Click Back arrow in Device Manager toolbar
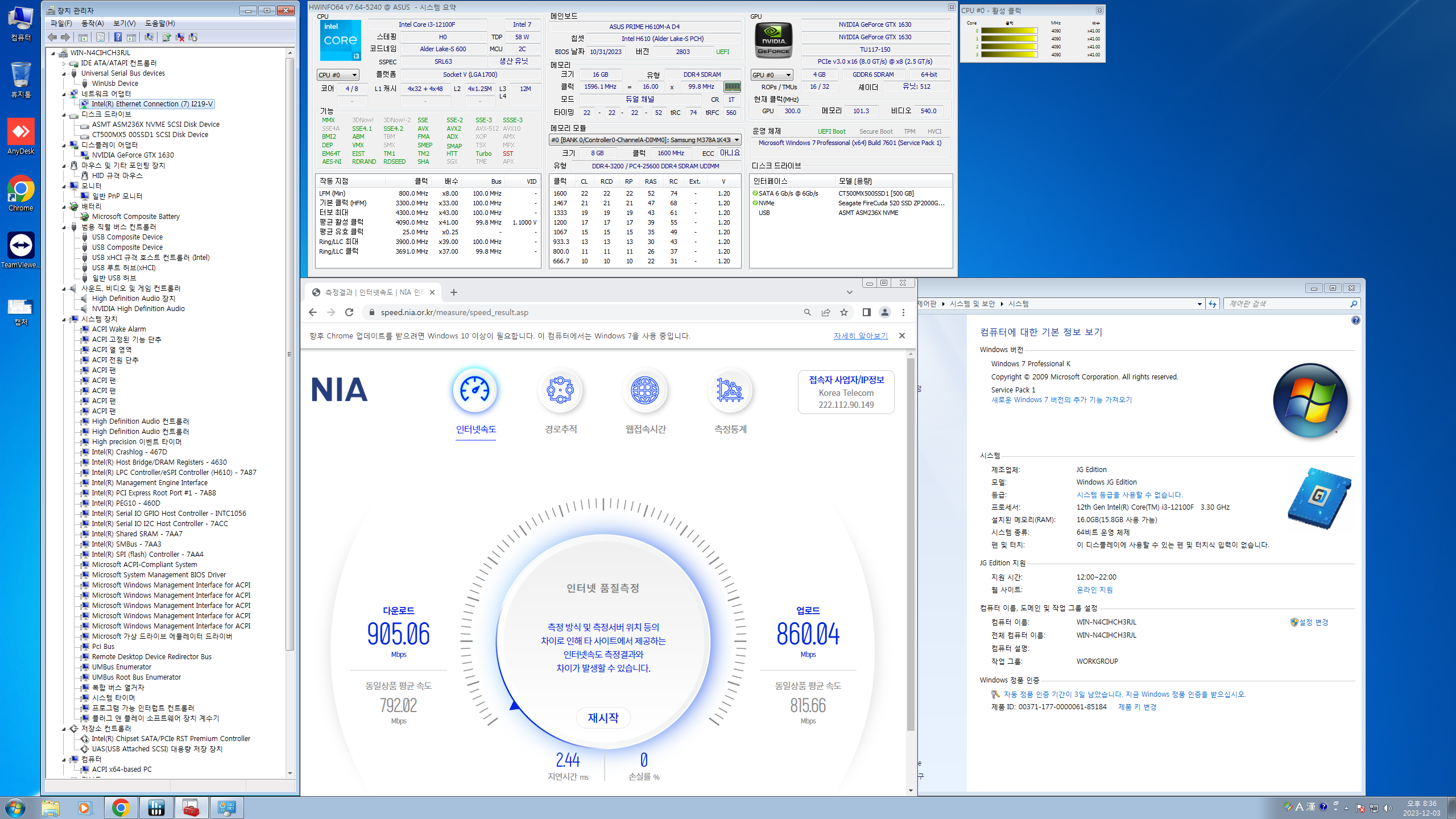 (52, 38)
